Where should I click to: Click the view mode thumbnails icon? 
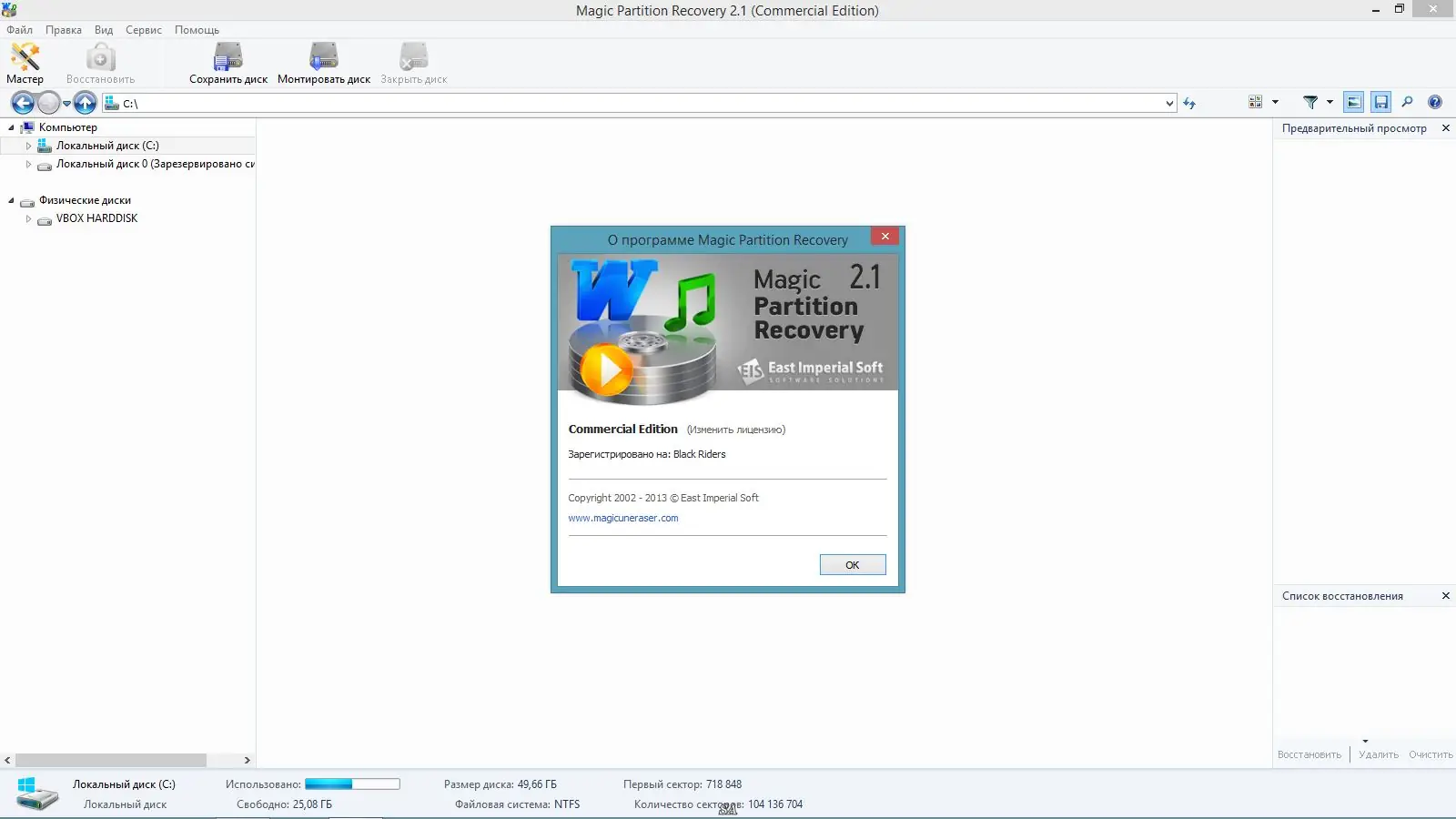(1256, 102)
